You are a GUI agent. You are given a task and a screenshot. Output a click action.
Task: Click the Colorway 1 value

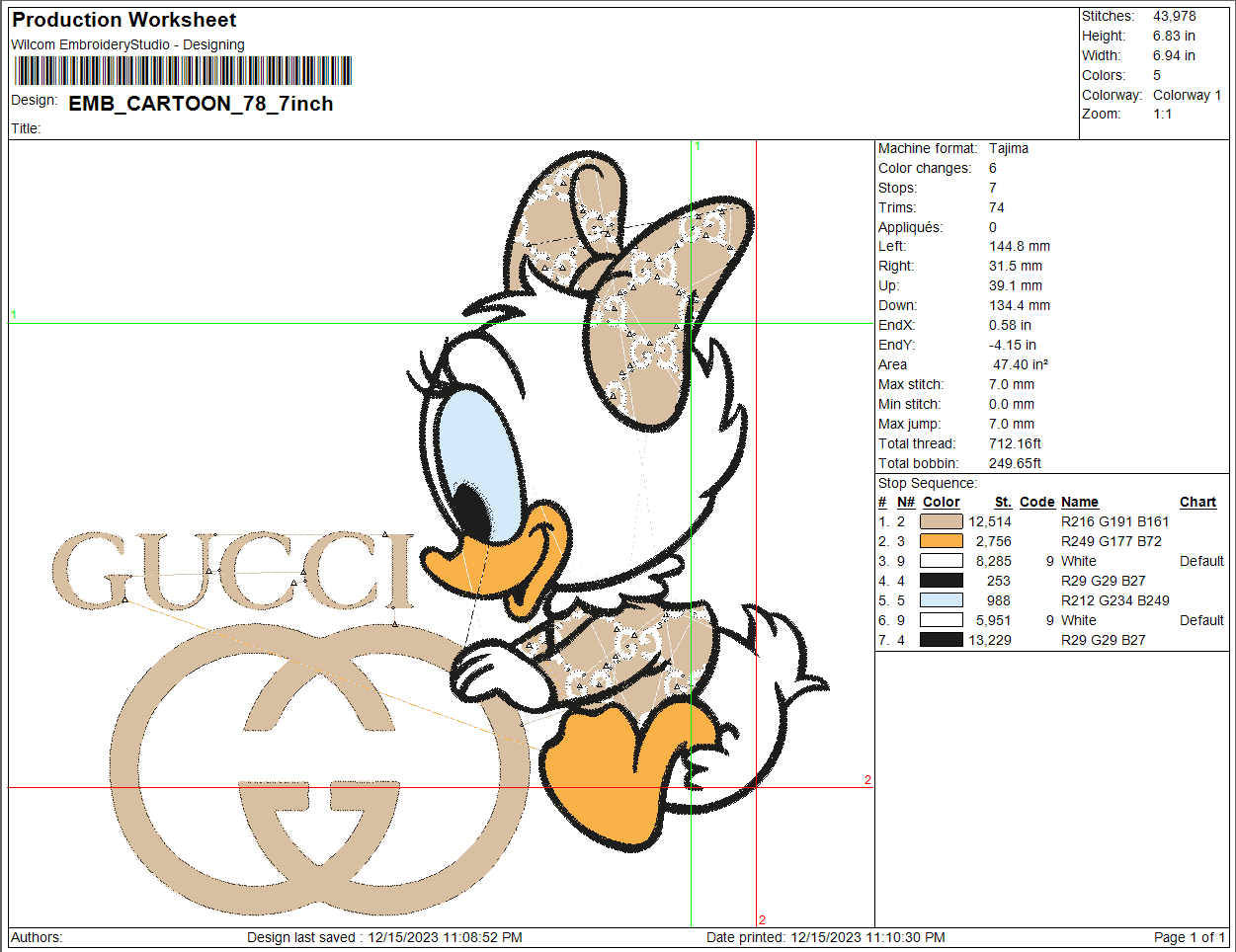click(1187, 95)
